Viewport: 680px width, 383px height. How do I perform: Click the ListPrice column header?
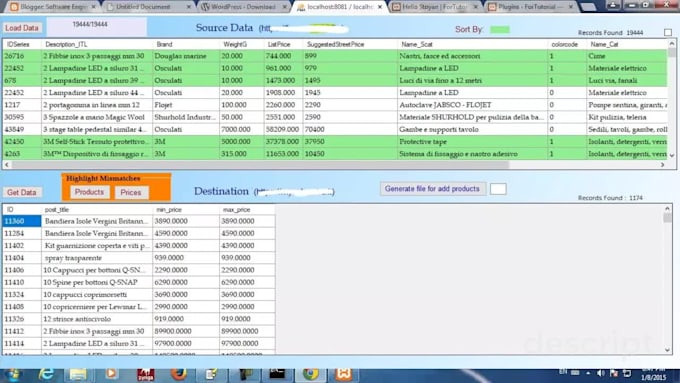[284, 44]
